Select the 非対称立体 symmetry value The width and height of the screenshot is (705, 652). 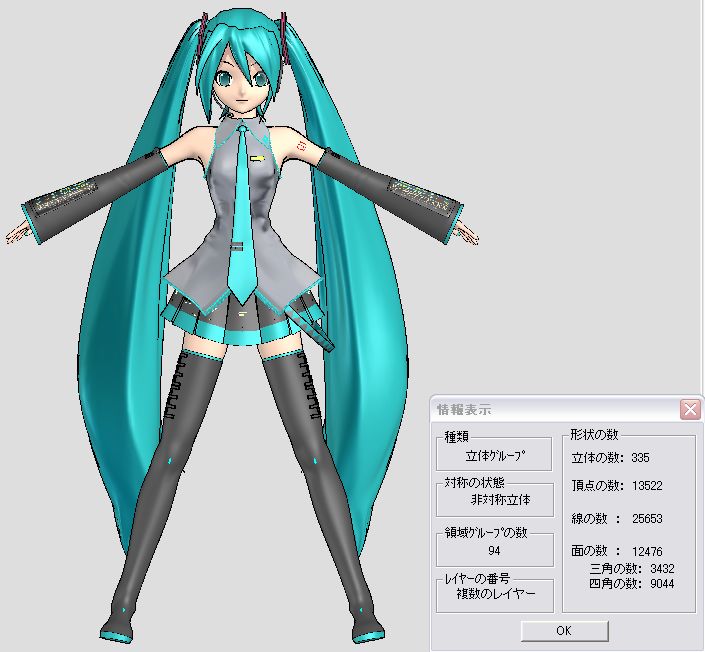(500, 499)
